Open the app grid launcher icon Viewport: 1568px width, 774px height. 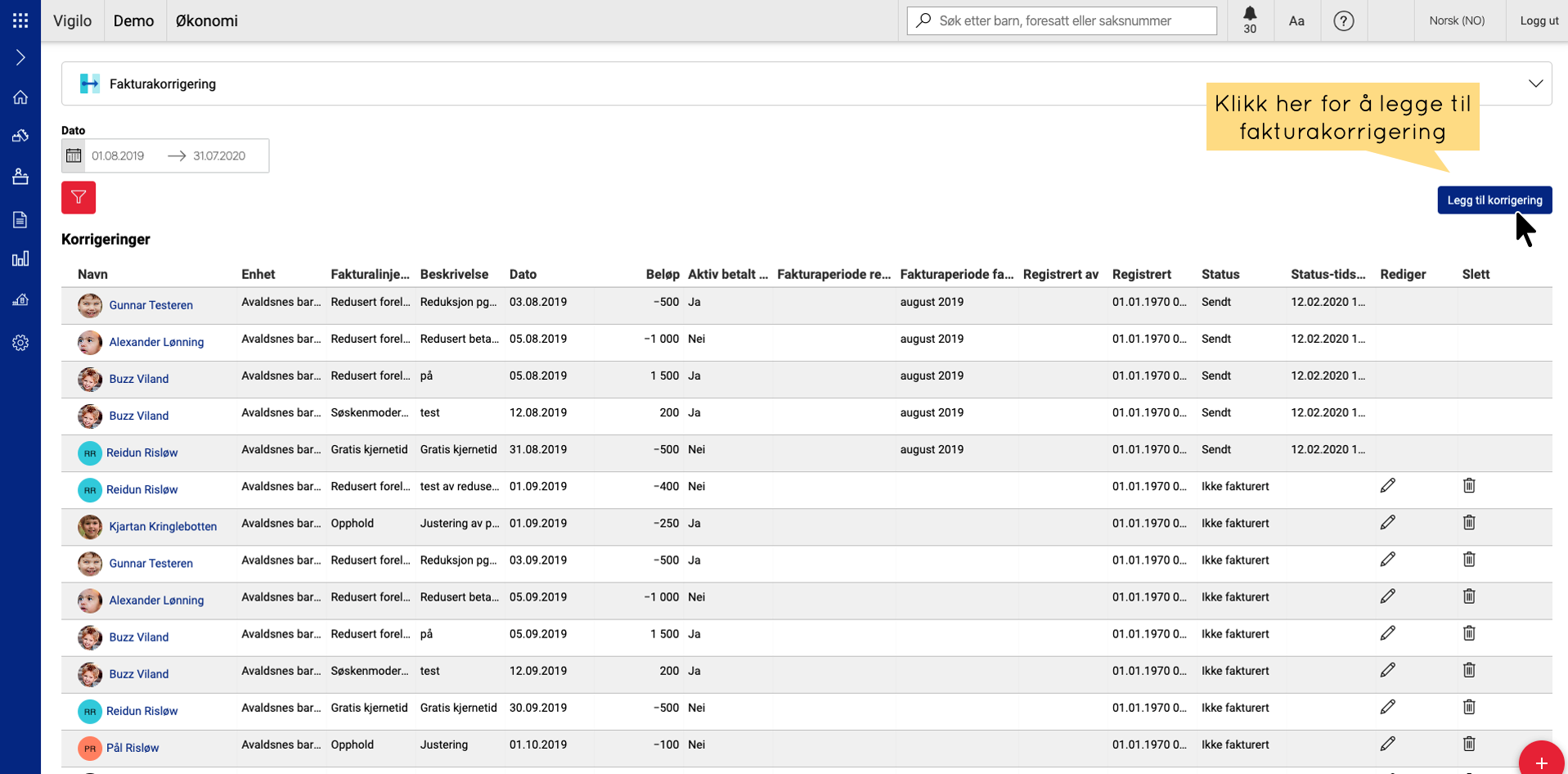20,20
